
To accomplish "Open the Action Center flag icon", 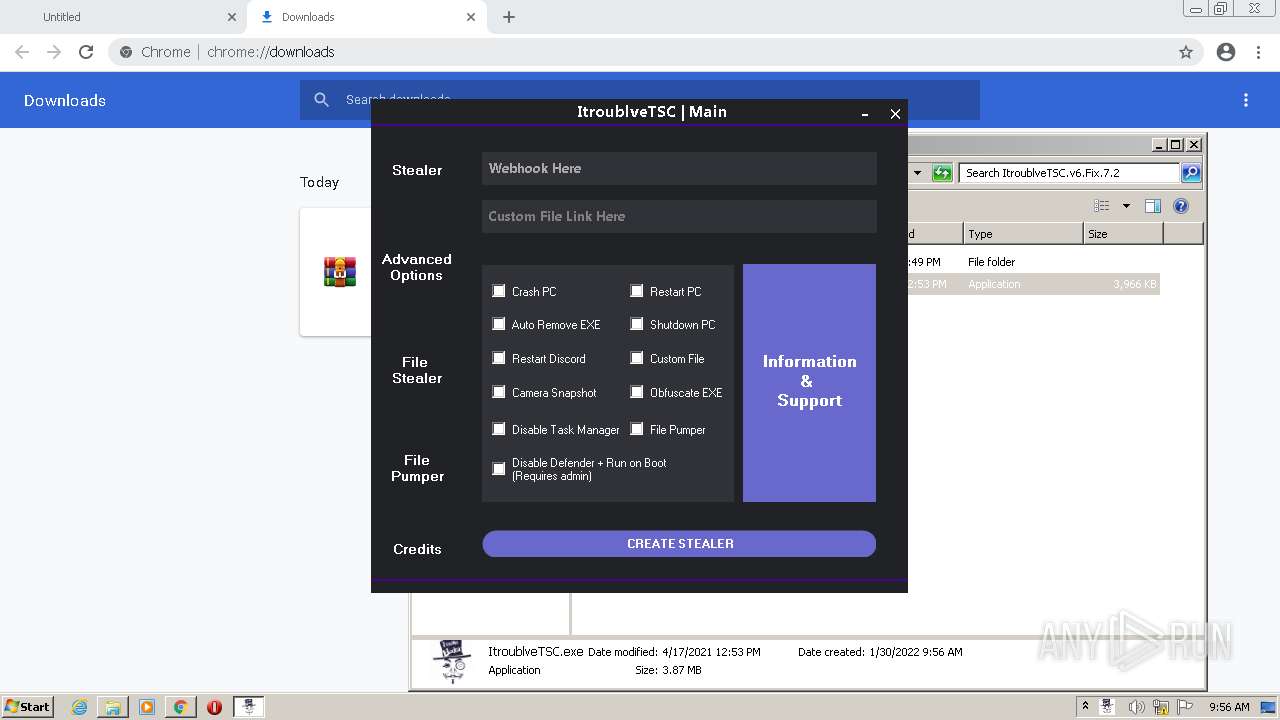I will (x=1186, y=707).
